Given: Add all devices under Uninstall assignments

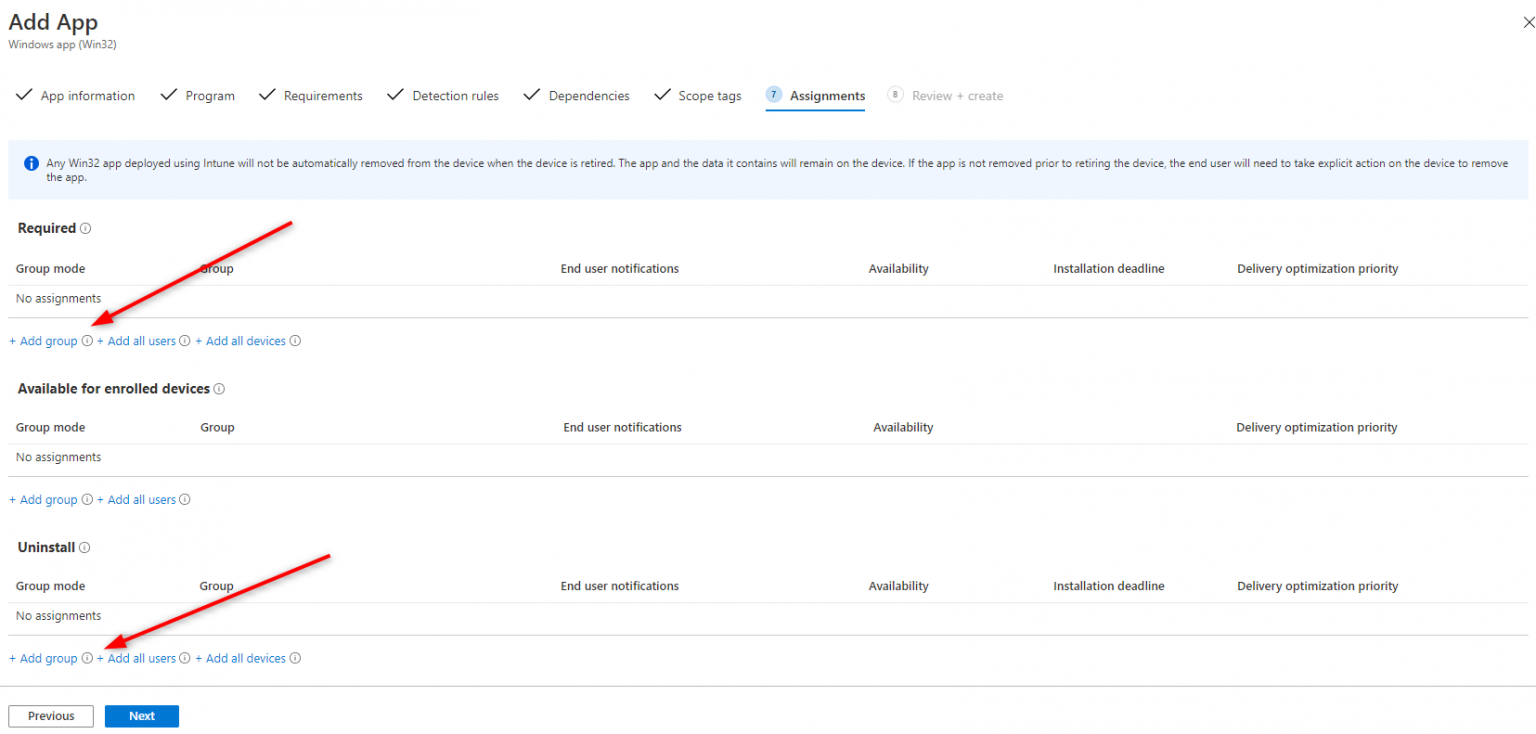Looking at the screenshot, I should pyautogui.click(x=241, y=658).
